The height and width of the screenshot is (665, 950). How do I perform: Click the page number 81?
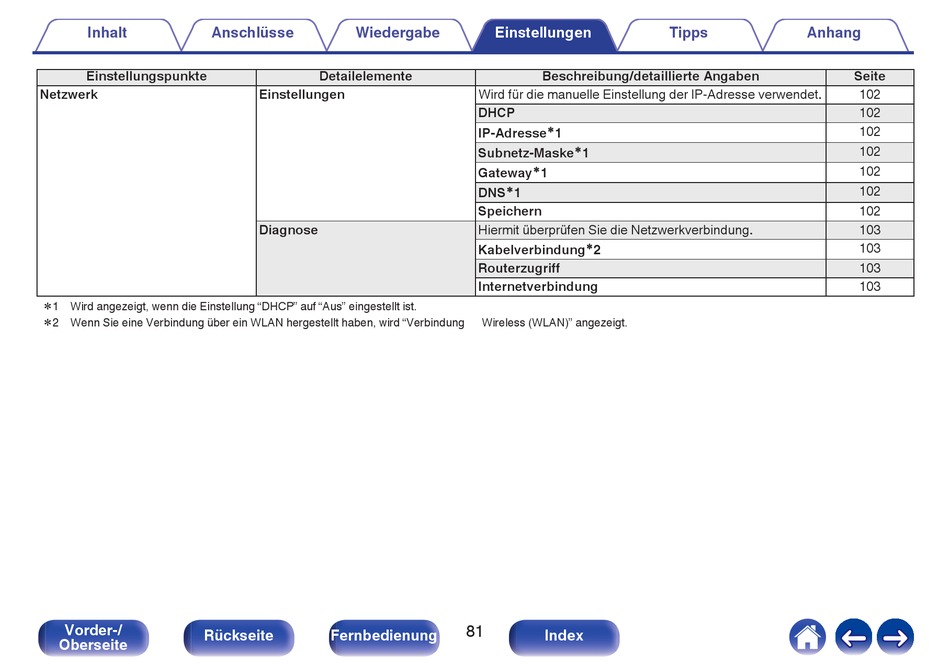coord(474,632)
